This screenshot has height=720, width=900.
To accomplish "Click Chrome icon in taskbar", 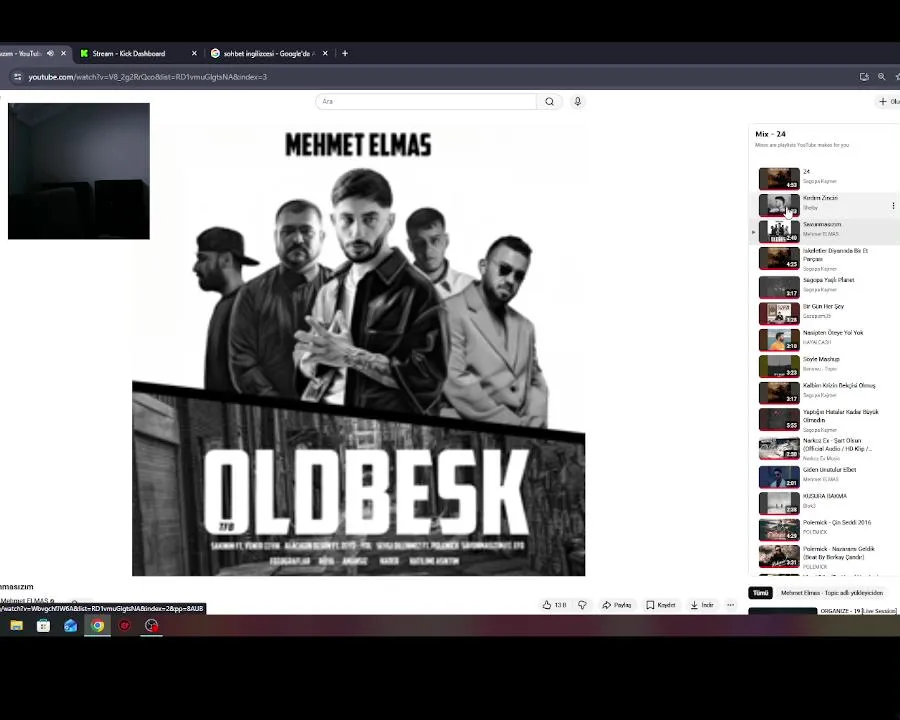I will pyautogui.click(x=98, y=625).
